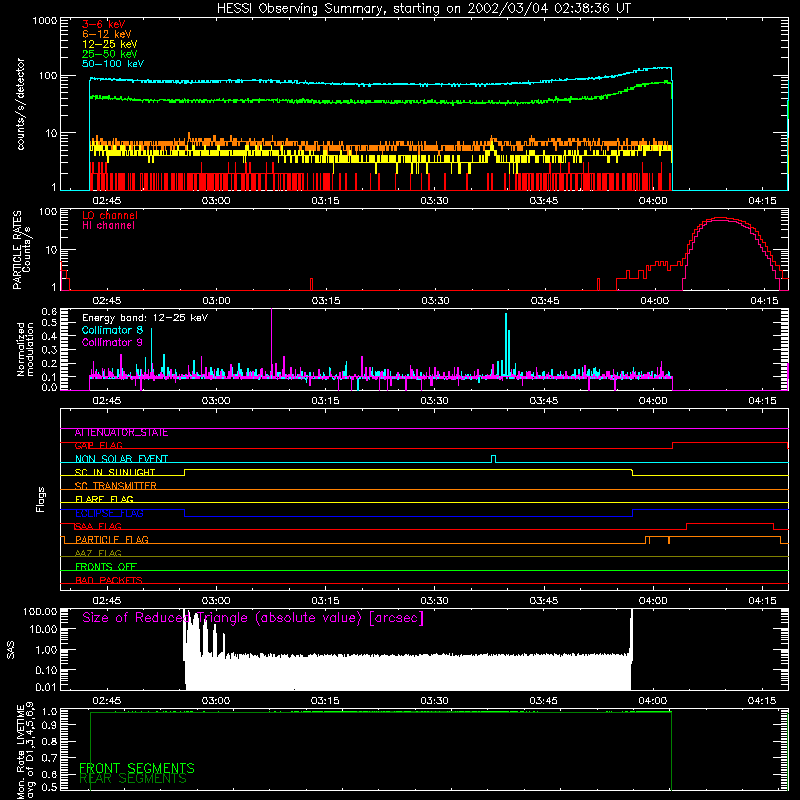
Task: Click the peak of the particle rate hump
Action: pyautogui.click(x=720, y=218)
